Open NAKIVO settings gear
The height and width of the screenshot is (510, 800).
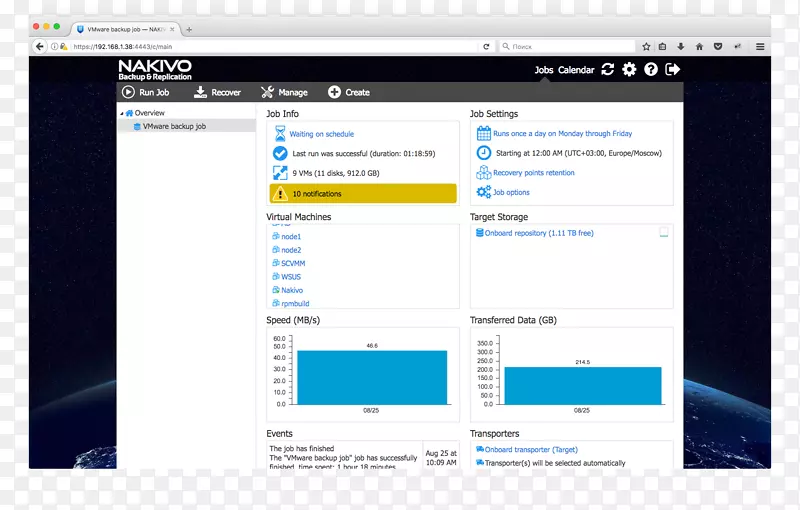629,69
